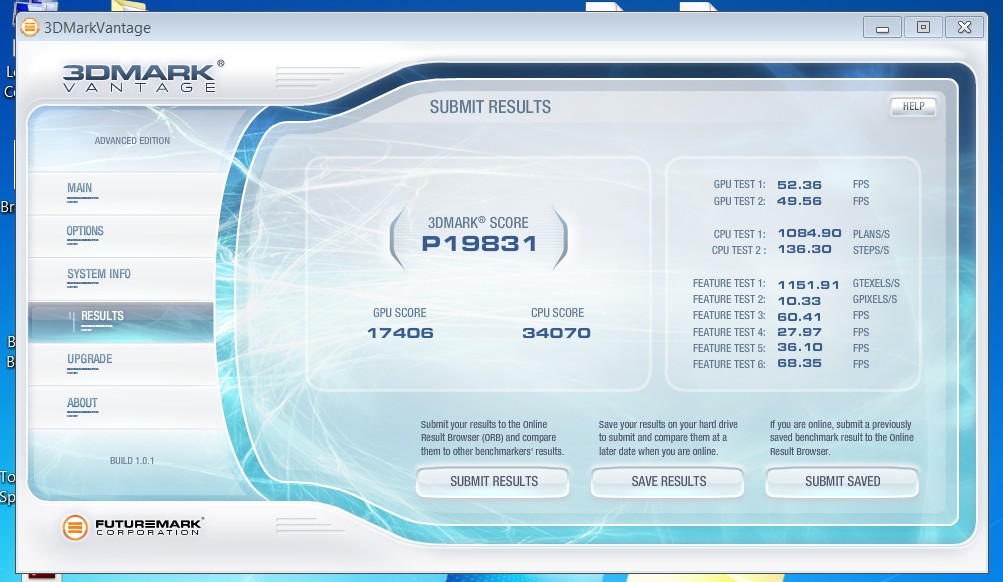Click the 3DMarkVantage title bar app icon

pyautogui.click(x=30, y=28)
